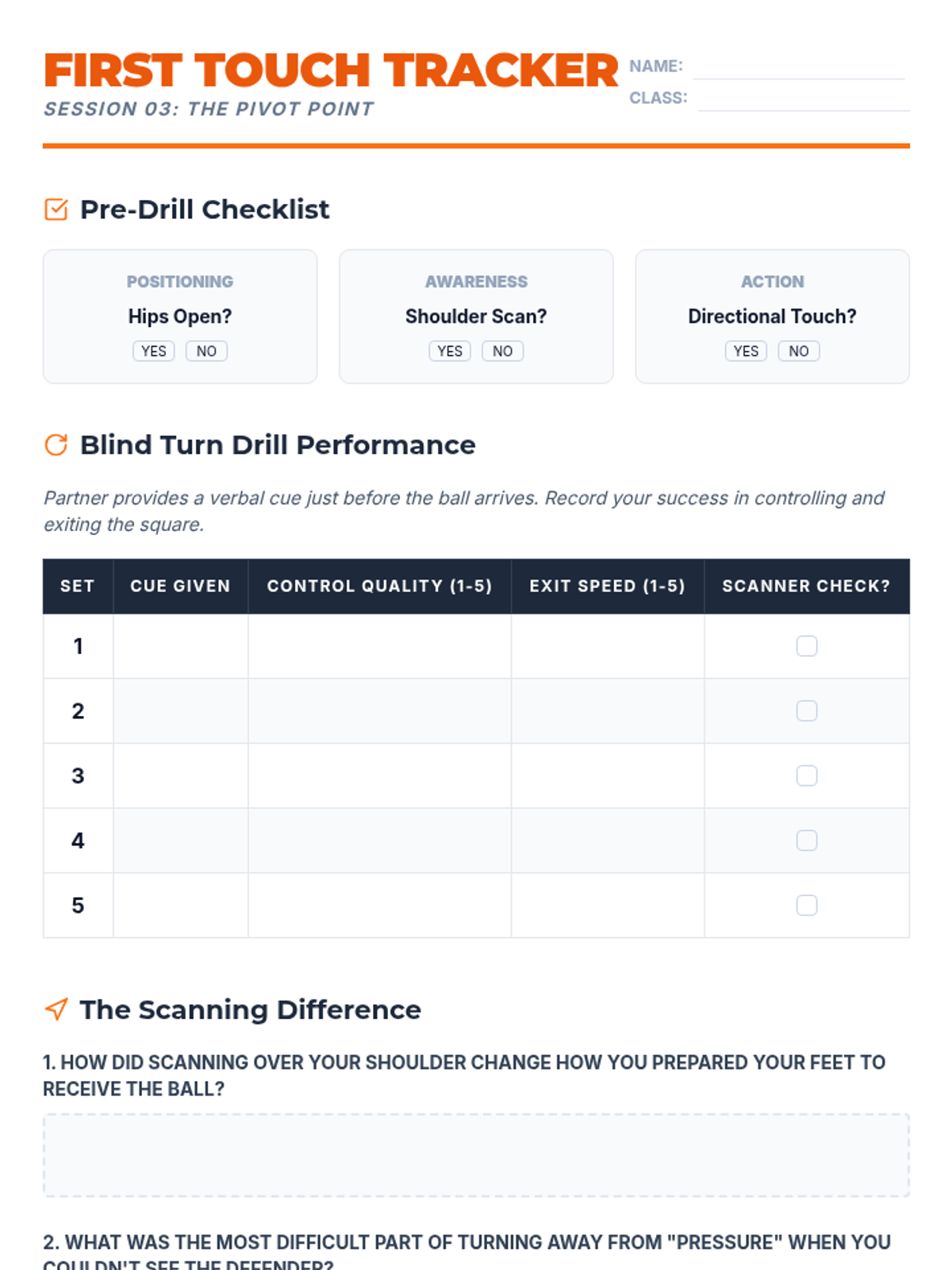
Task: Tick the Scanner Check box for set 2
Action: coord(807,711)
